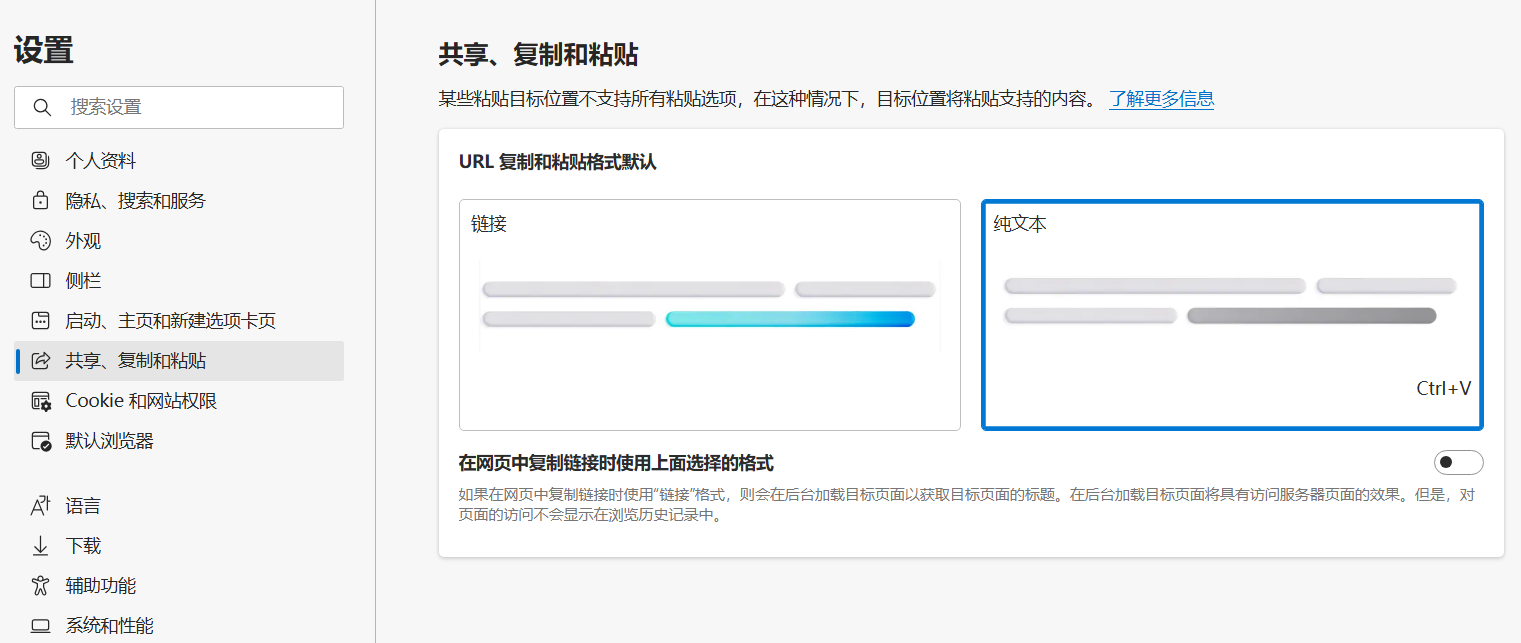The image size is (1521, 643).
Task: Open the 了解更多信息 link
Action: click(x=1161, y=99)
